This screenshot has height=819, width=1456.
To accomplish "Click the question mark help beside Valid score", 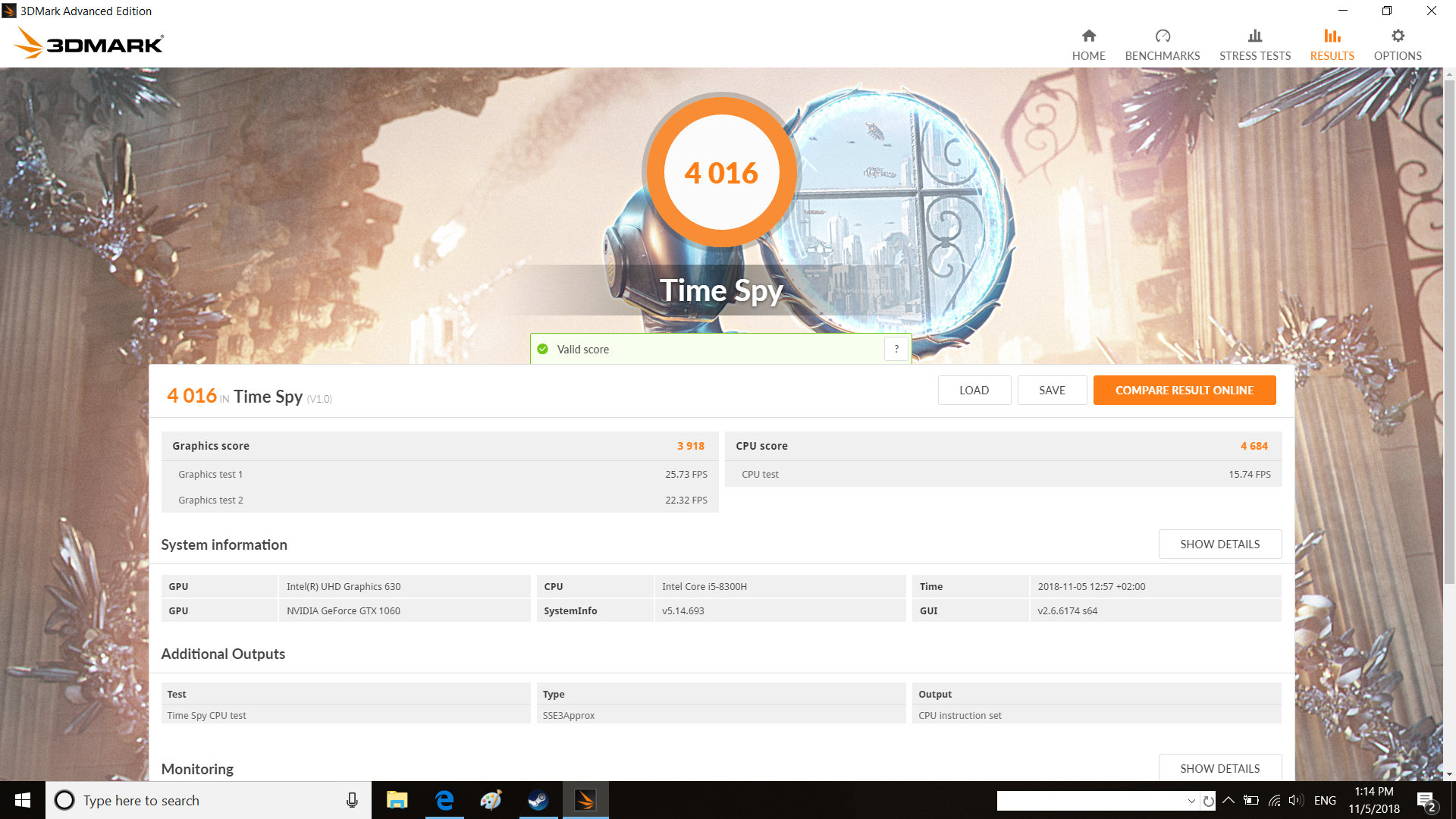I will [x=896, y=349].
